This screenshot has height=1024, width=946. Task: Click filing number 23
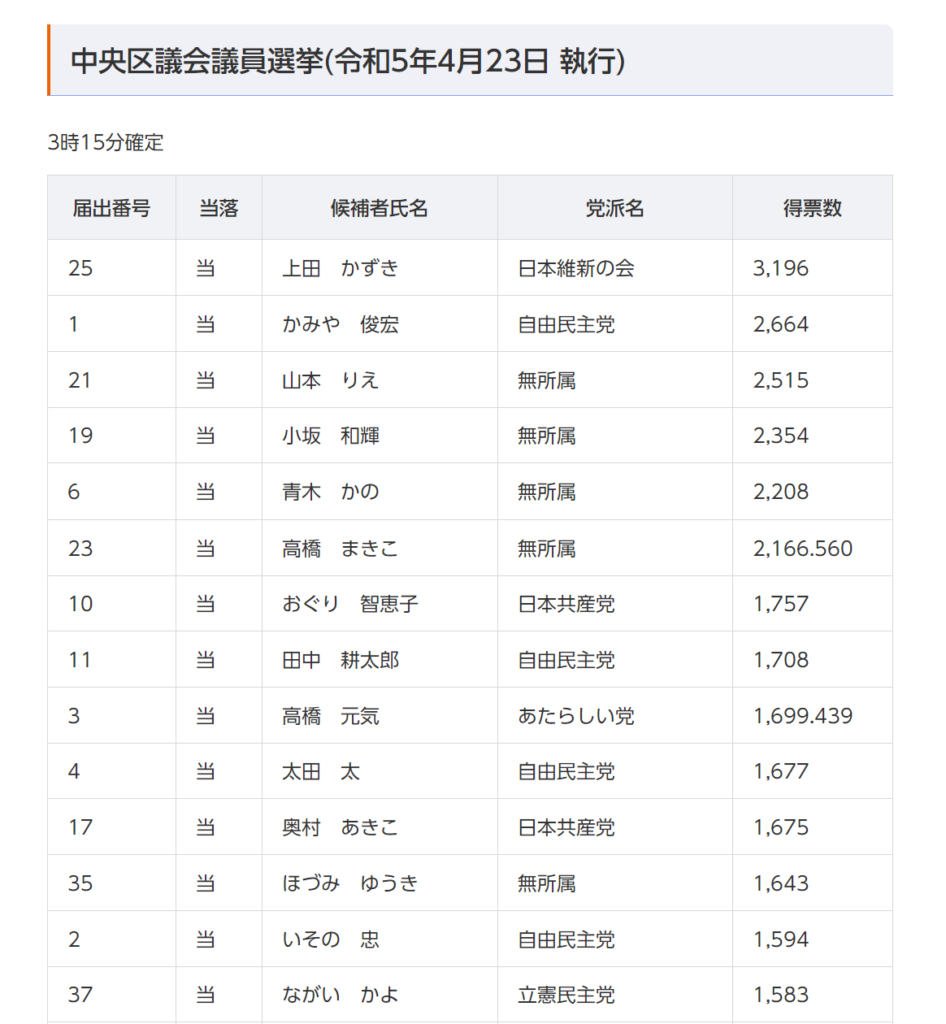tap(80, 549)
